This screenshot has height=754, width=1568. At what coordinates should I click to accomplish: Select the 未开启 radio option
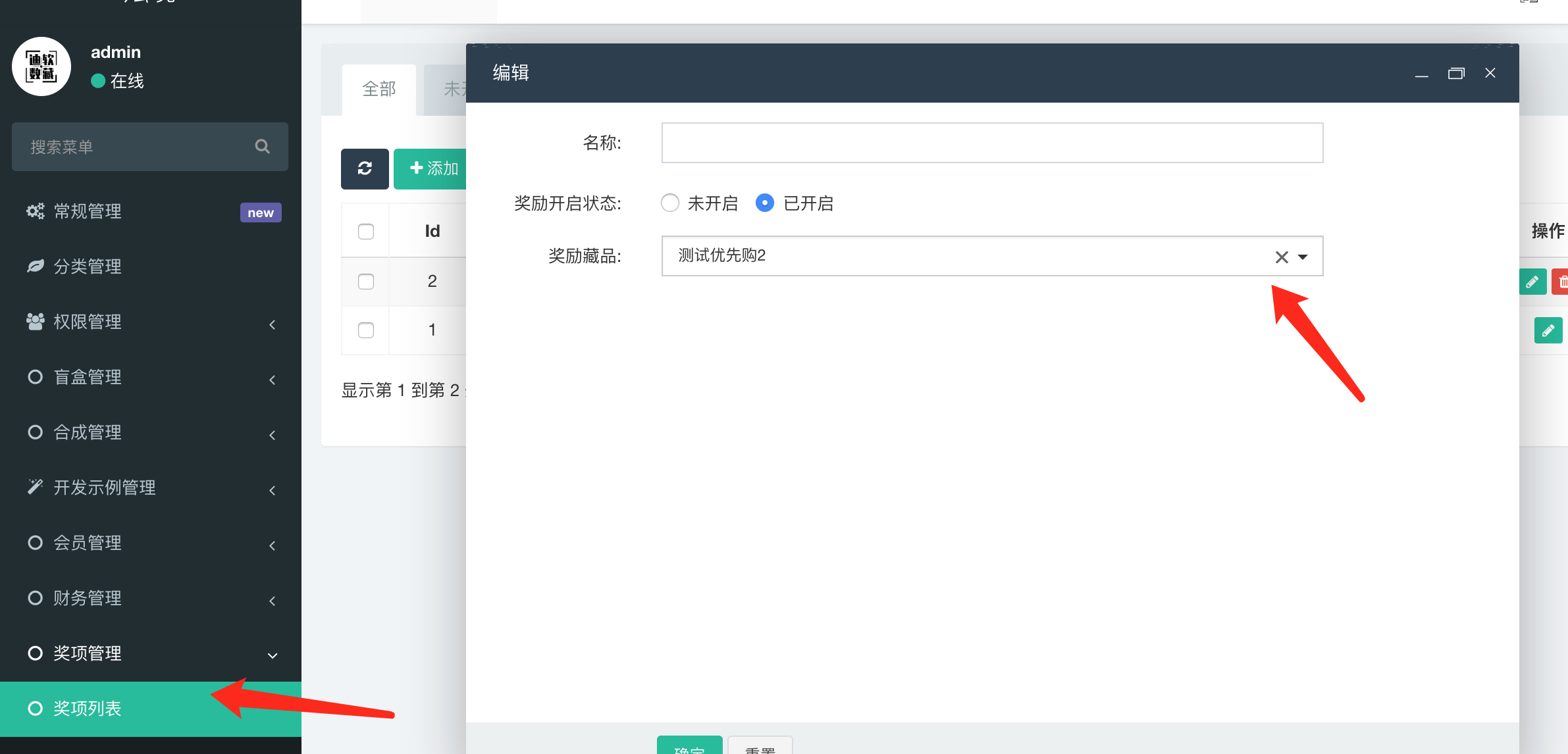tap(670, 203)
